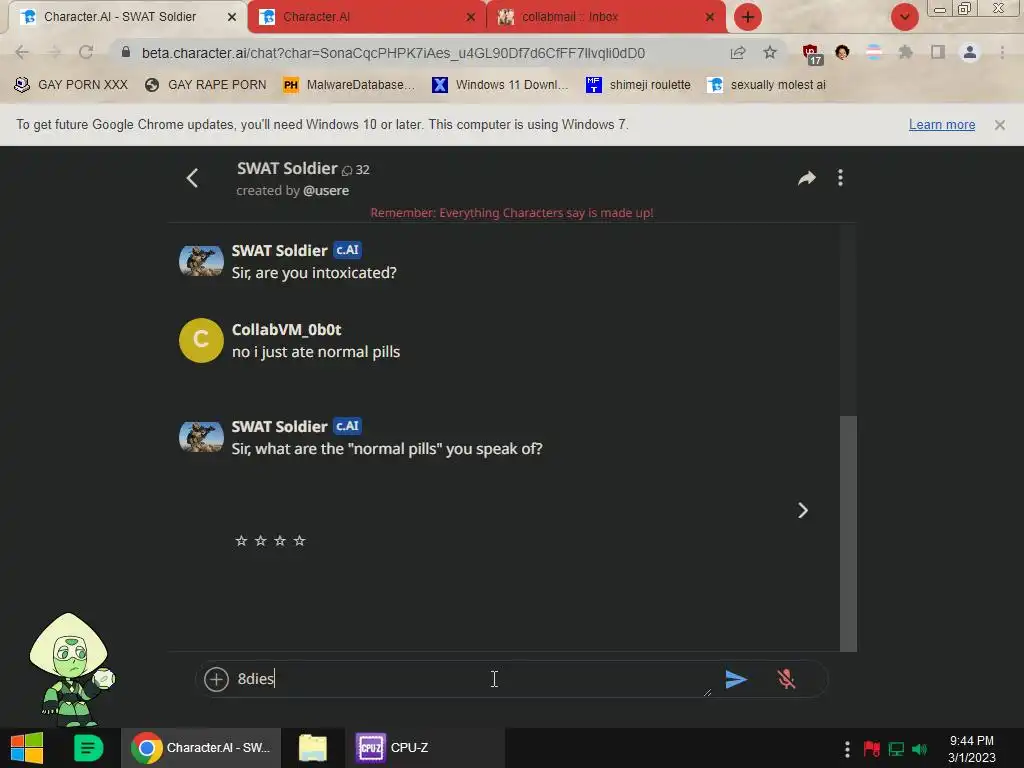Rate the reply with the second star
The width and height of the screenshot is (1024, 768).
tap(261, 541)
